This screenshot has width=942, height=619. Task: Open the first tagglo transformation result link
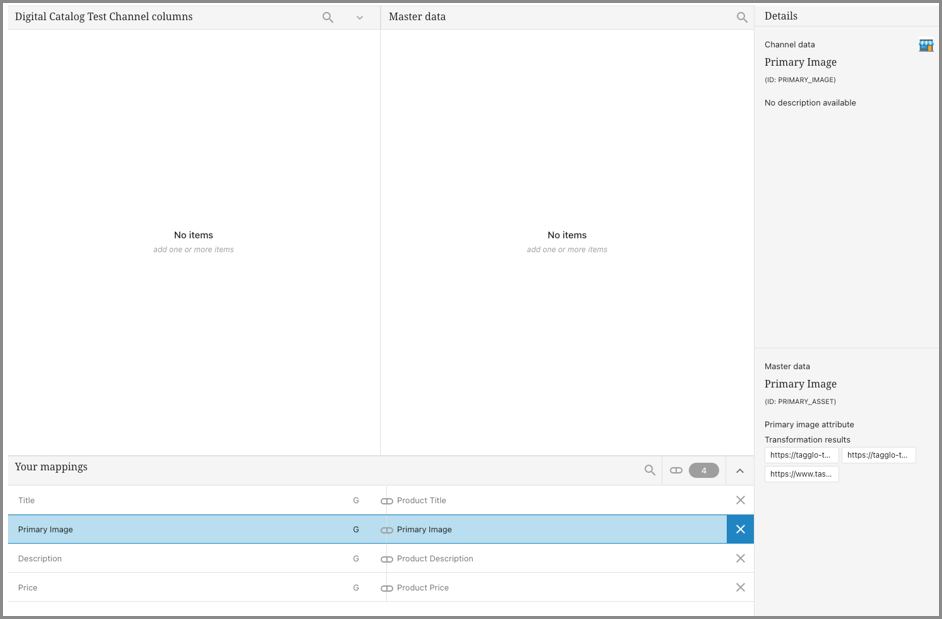click(802, 455)
